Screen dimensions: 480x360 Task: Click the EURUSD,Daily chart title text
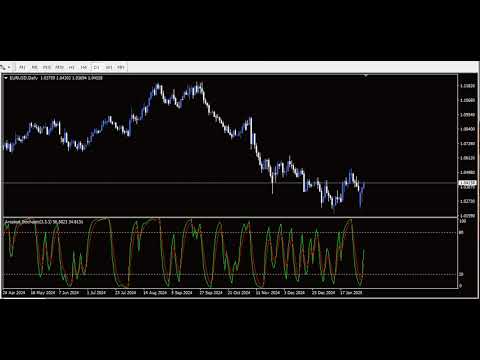tap(23, 78)
